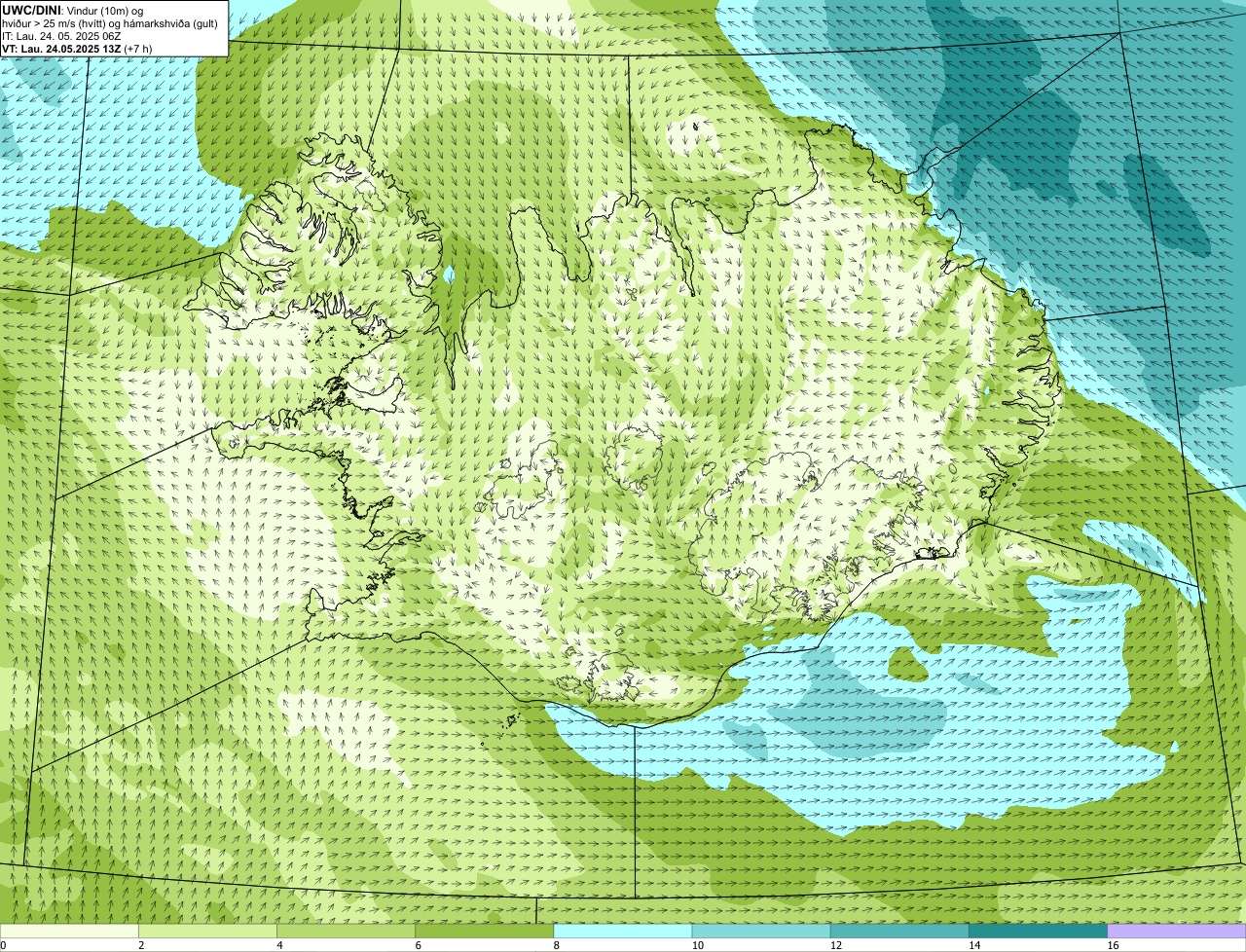
Task: Click the light green 2–4 legend swatch
Action: tap(207, 932)
